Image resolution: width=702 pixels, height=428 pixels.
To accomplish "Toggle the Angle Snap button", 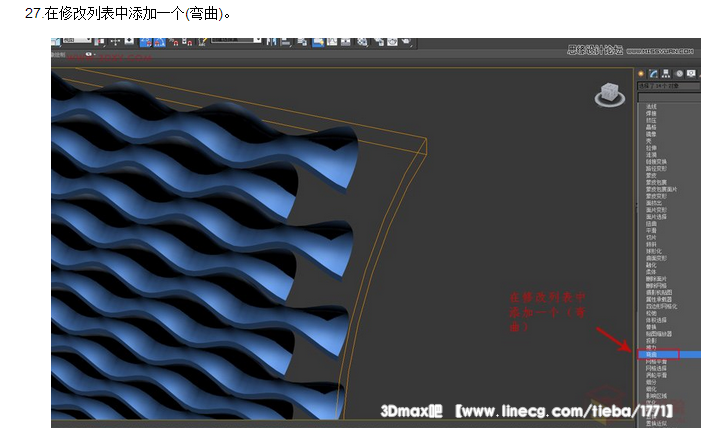I will (159, 42).
